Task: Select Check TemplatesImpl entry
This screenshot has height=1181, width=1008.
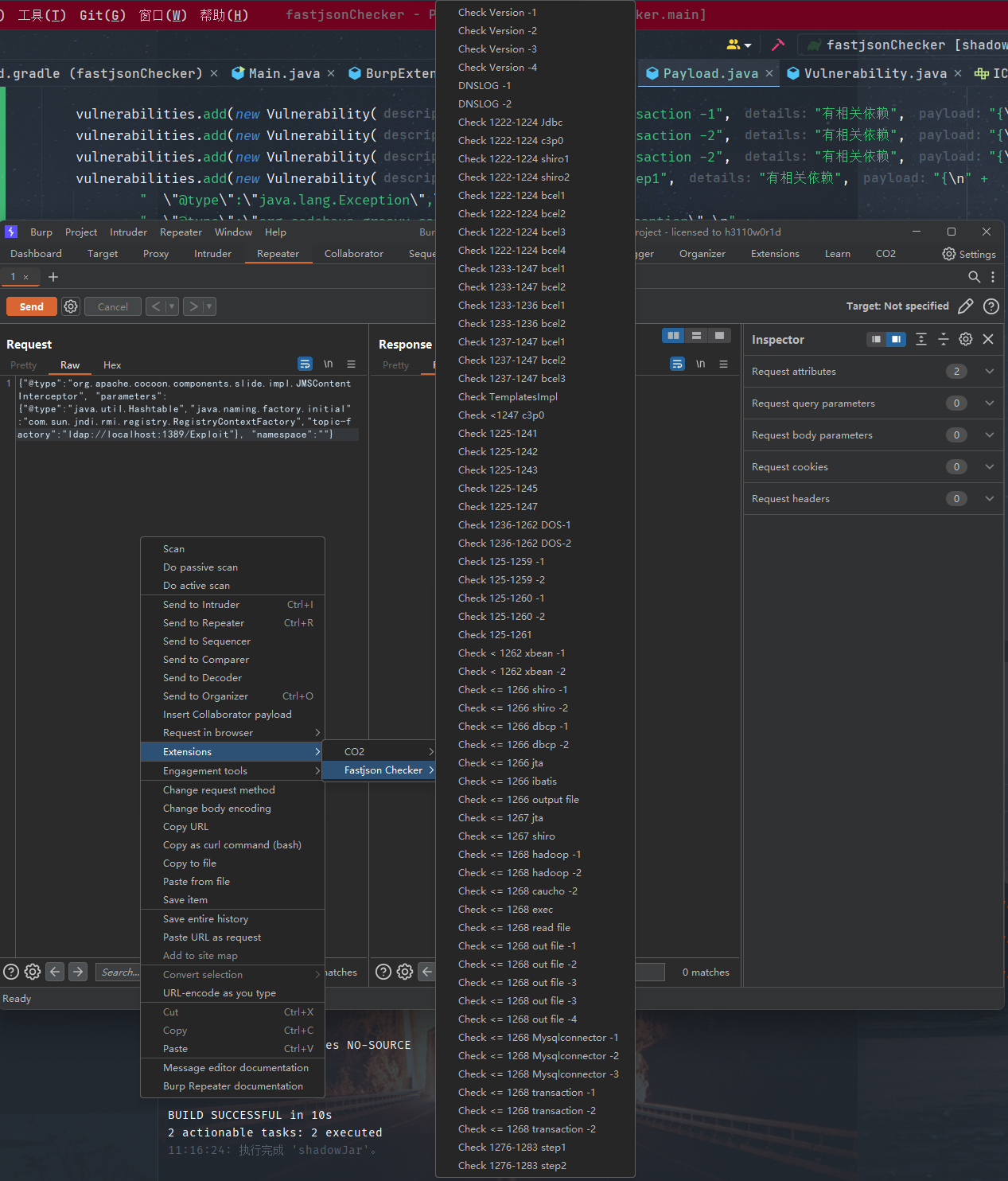Action: pos(535,397)
